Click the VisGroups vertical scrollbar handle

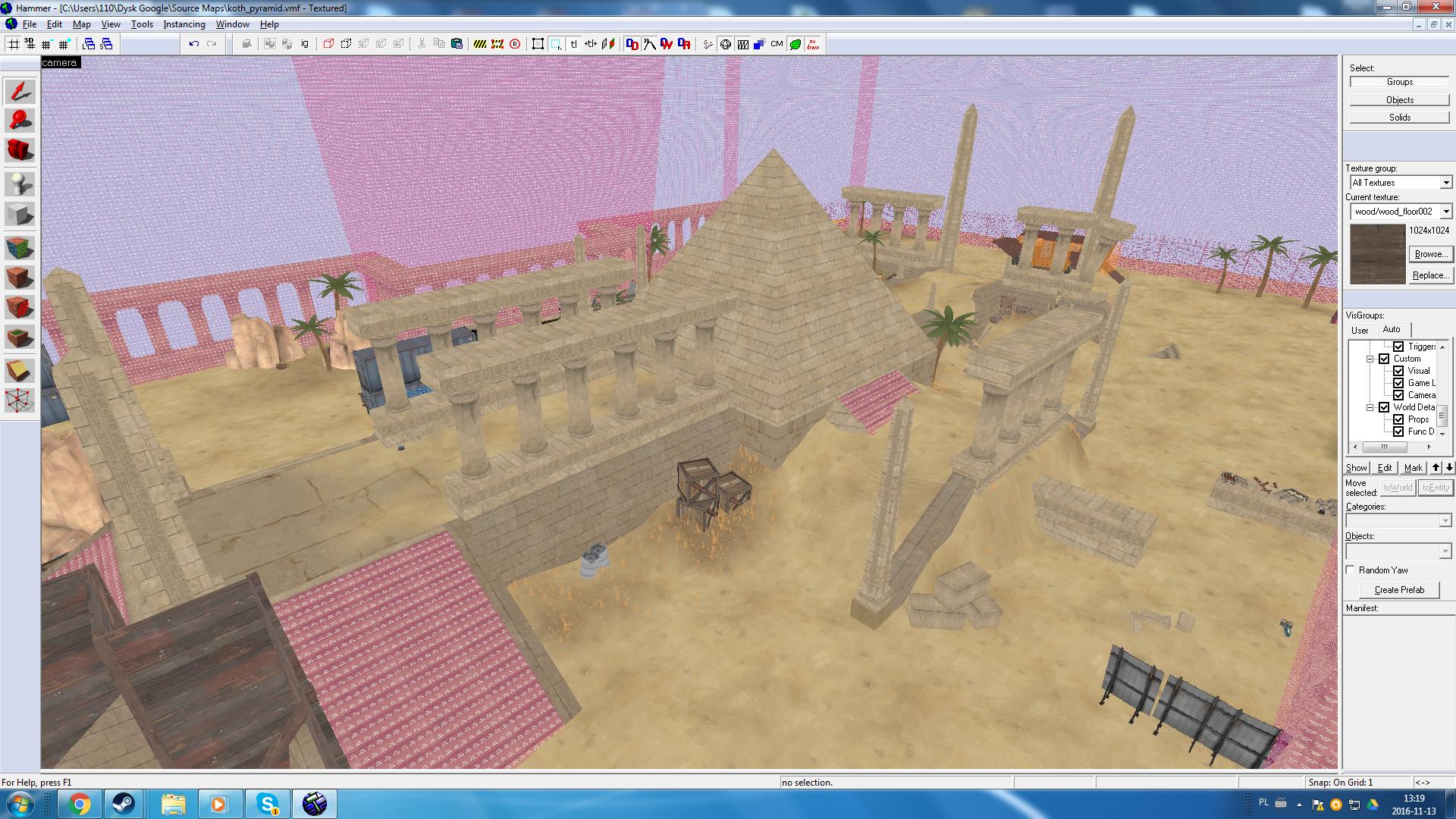point(1442,416)
